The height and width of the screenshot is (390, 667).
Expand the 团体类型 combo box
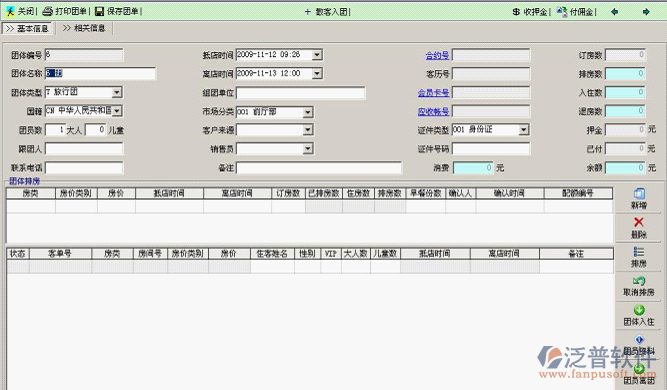coord(117,92)
